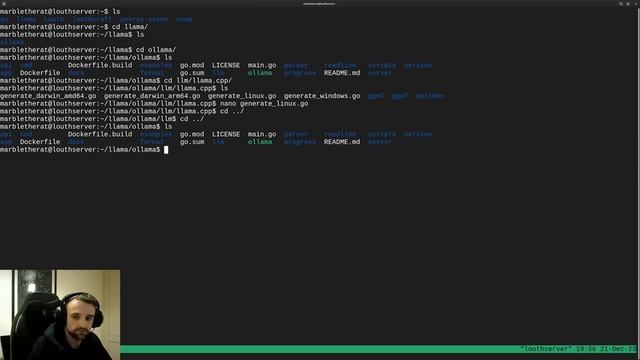
Task: Click README.md in the latest ollama listing
Action: pos(342,142)
